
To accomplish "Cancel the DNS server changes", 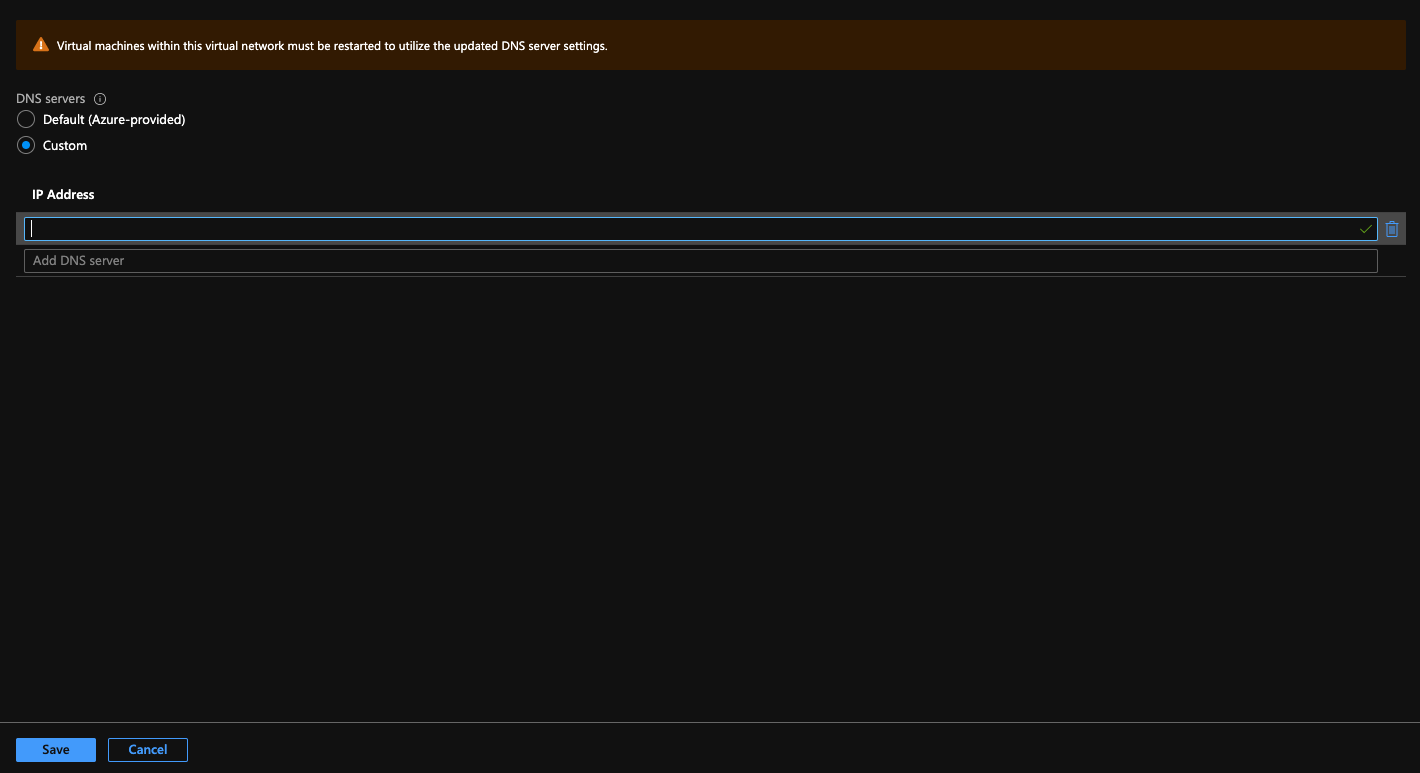I will [x=148, y=750].
